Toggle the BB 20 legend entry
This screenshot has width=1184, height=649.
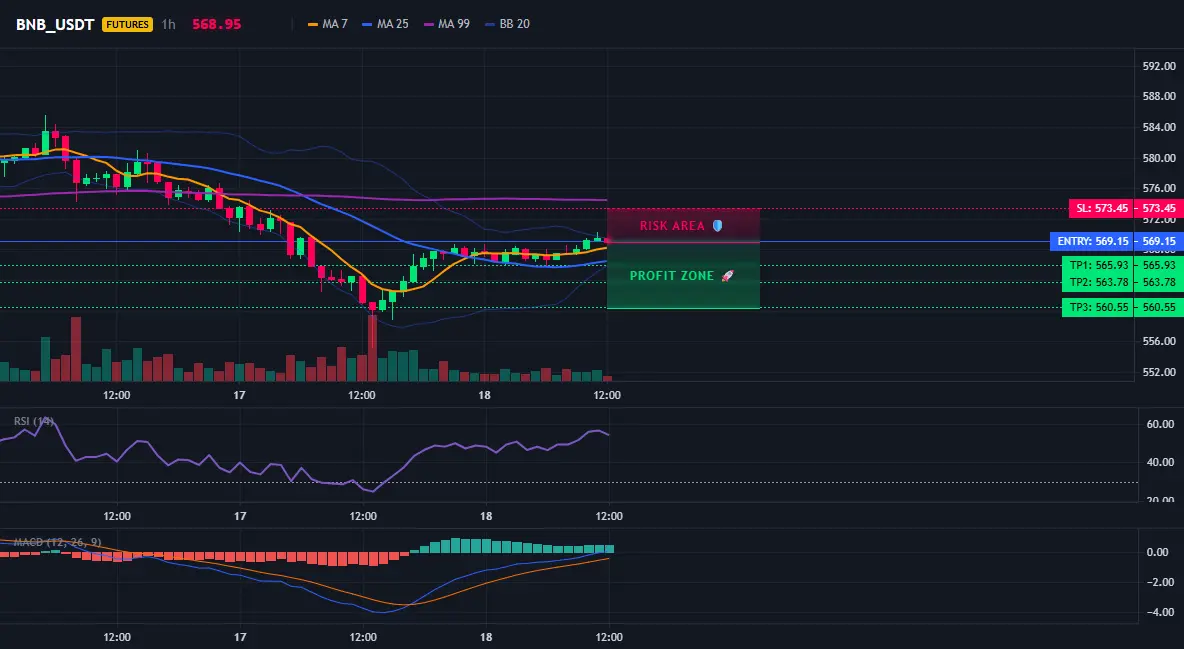point(507,24)
